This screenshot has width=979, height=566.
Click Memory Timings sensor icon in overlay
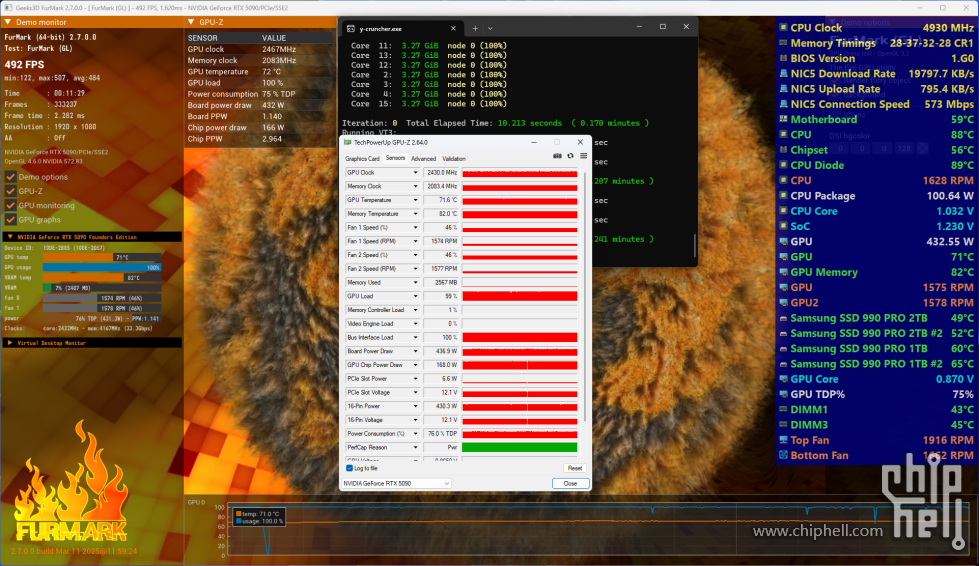point(783,43)
